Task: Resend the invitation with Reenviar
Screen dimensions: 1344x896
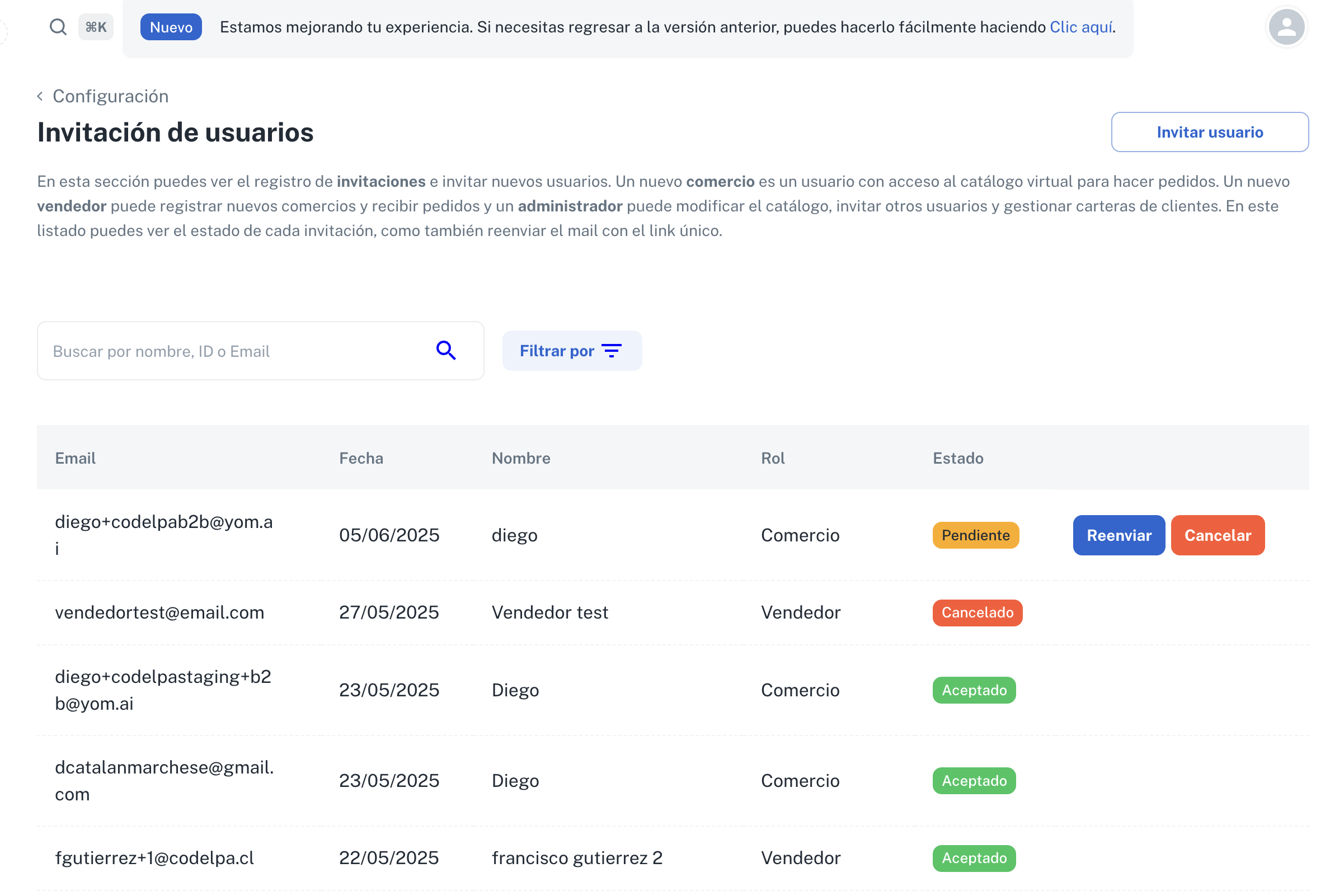Action: pyautogui.click(x=1118, y=535)
